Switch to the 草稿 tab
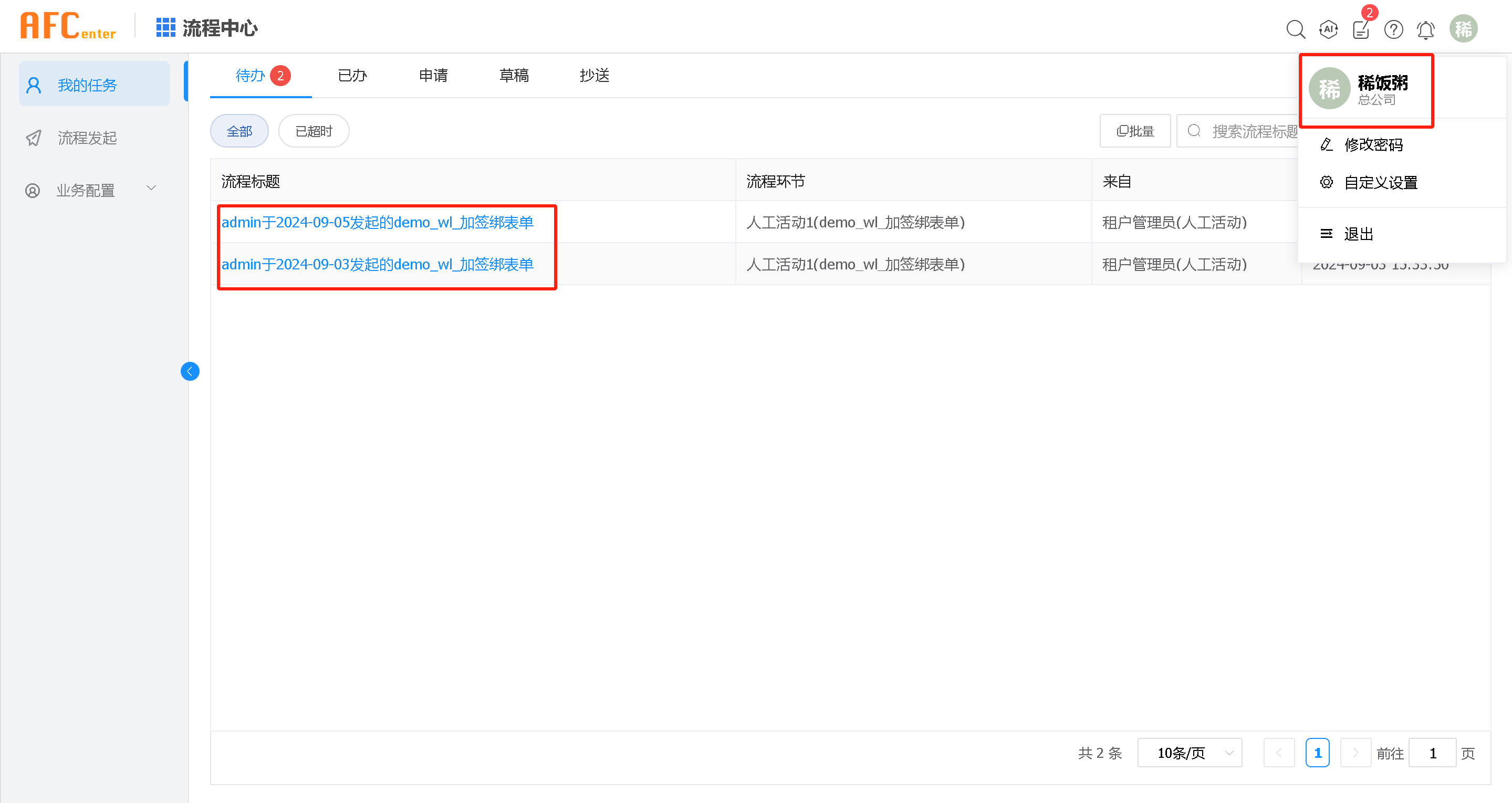Image resolution: width=1512 pixels, height=803 pixels. click(514, 76)
